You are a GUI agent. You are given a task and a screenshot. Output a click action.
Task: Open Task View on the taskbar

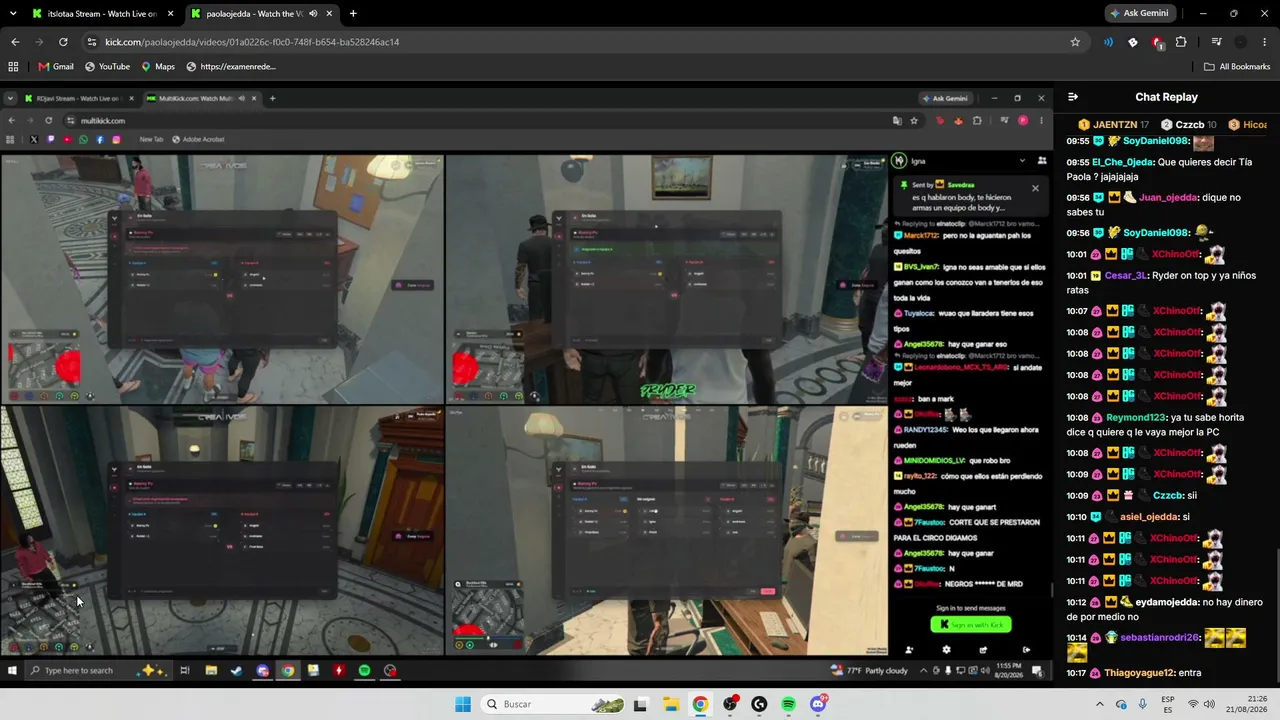tap(640, 704)
